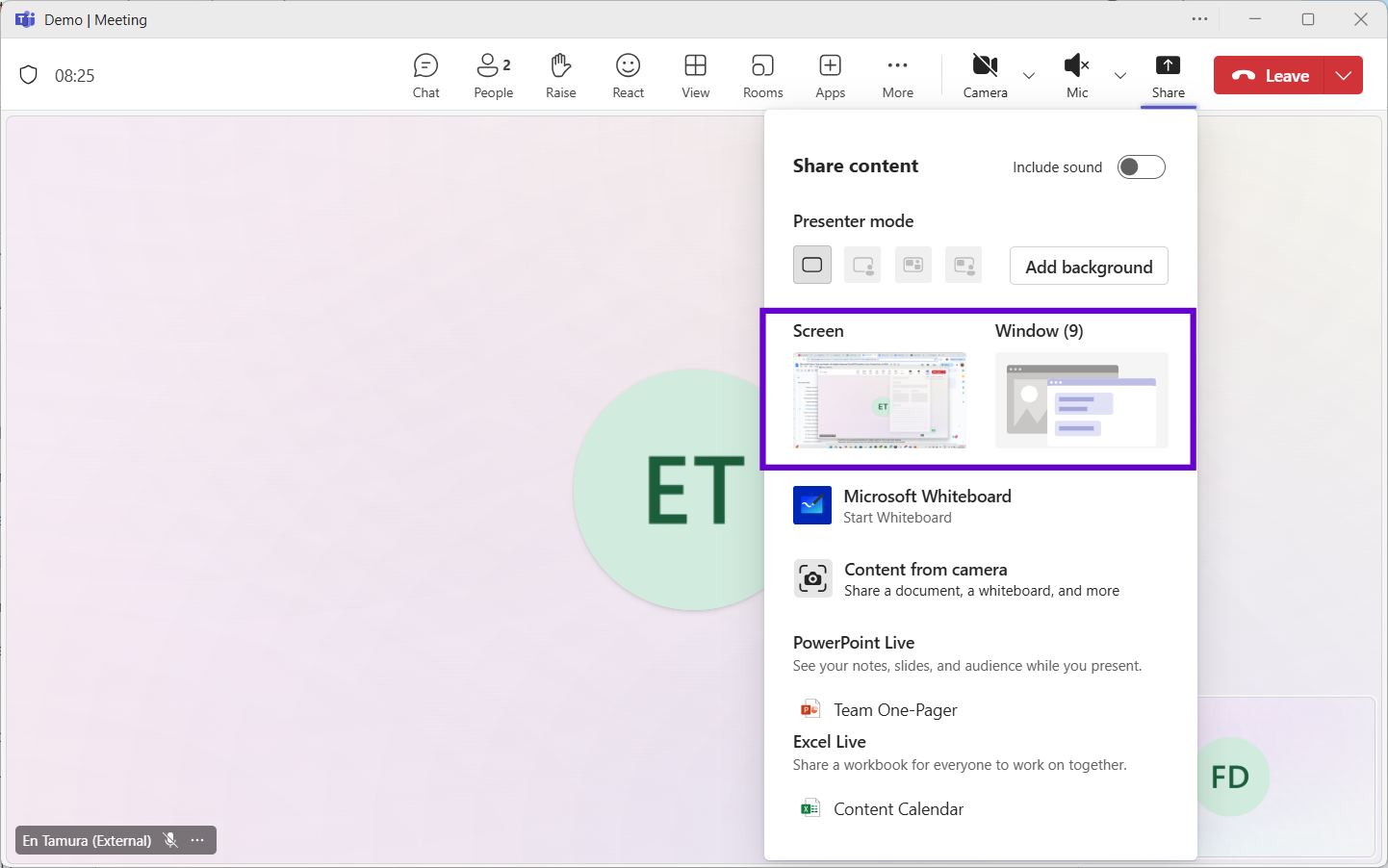Image resolution: width=1388 pixels, height=868 pixels.
Task: Click the Share button in toolbar
Action: coord(1169,76)
